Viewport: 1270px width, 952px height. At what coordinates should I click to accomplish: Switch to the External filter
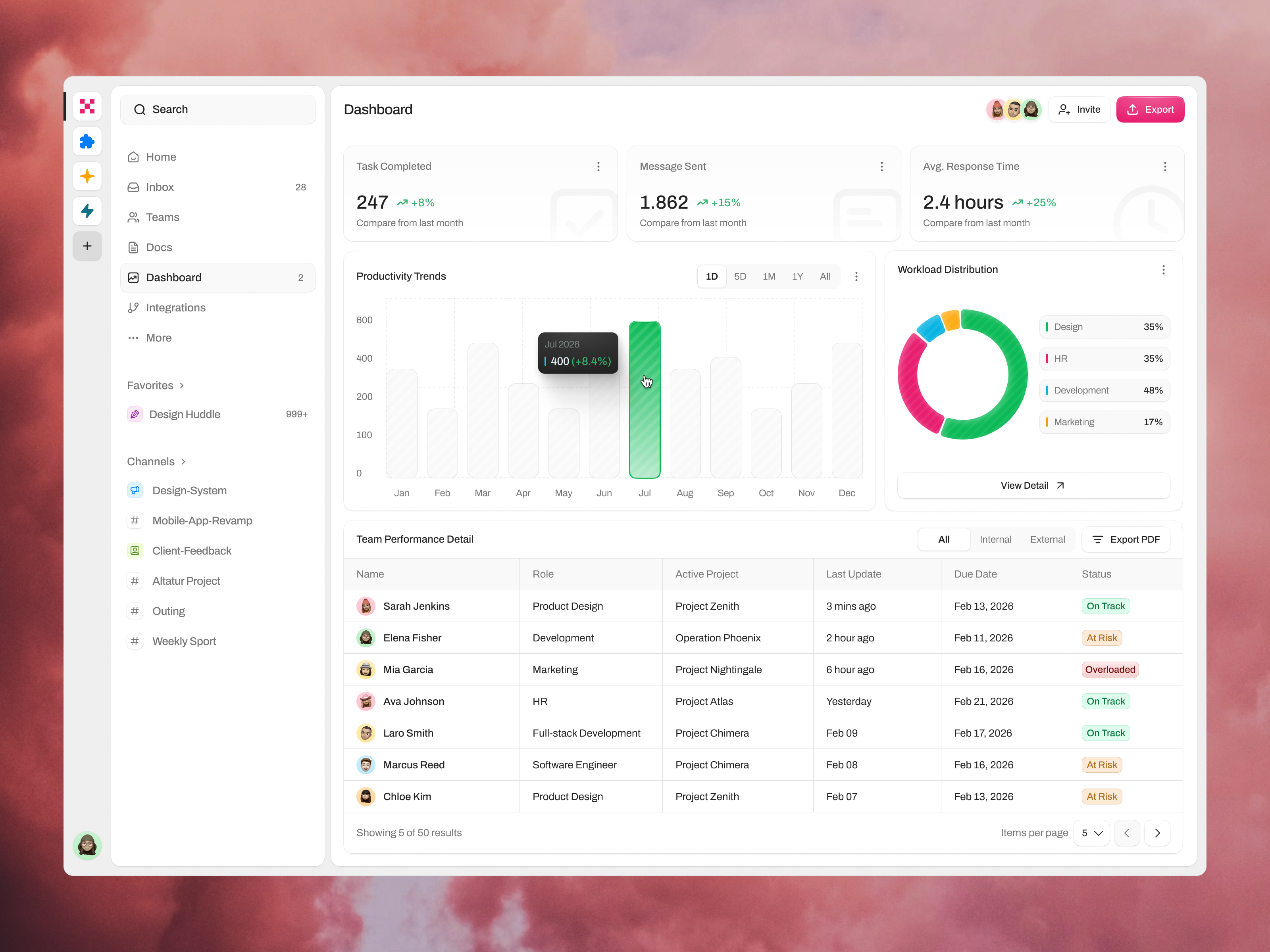click(x=1047, y=539)
